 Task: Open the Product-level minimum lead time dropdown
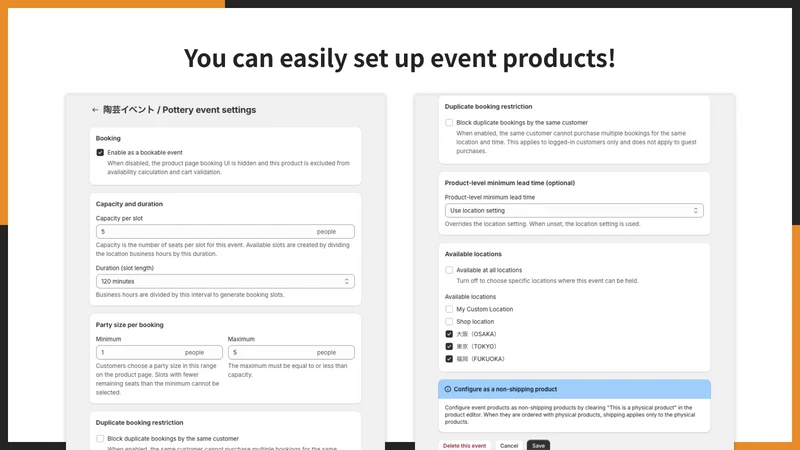pos(574,211)
